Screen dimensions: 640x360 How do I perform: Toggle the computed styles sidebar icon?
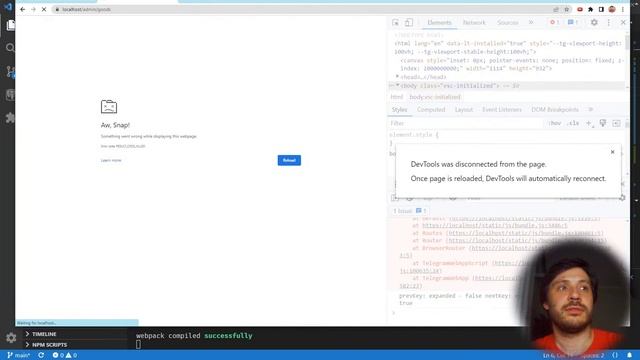[x=616, y=123]
